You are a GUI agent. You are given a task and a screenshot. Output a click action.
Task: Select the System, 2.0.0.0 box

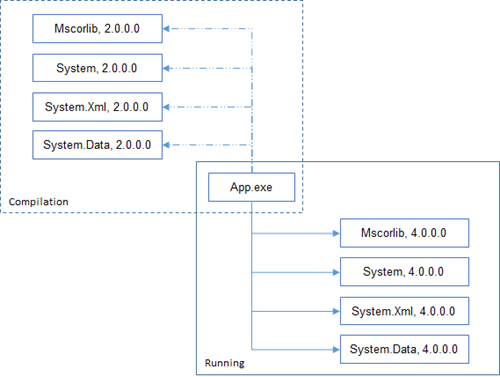97,68
